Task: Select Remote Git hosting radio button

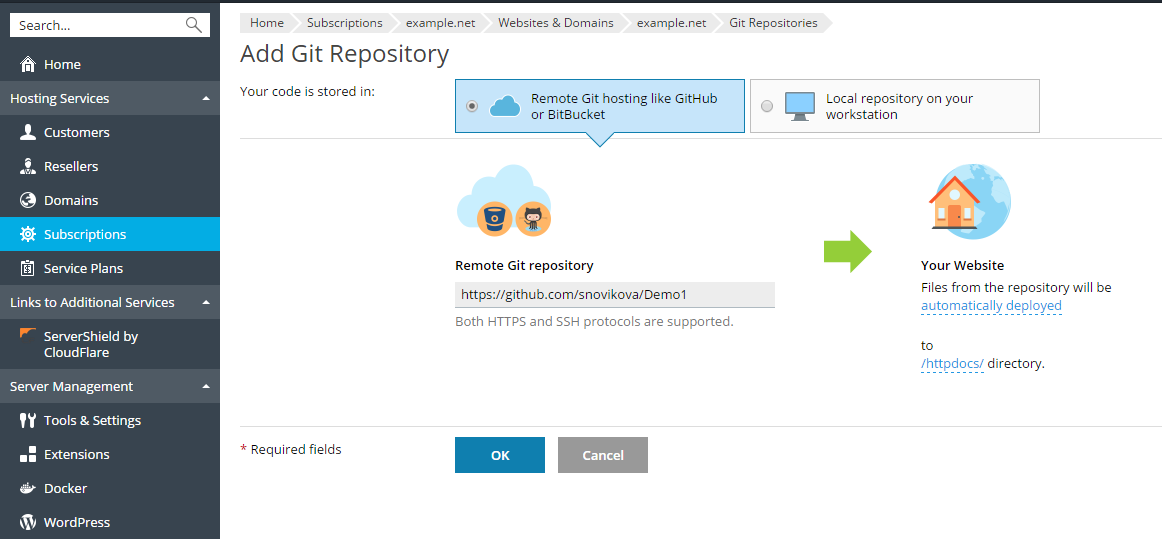Action: [472, 106]
